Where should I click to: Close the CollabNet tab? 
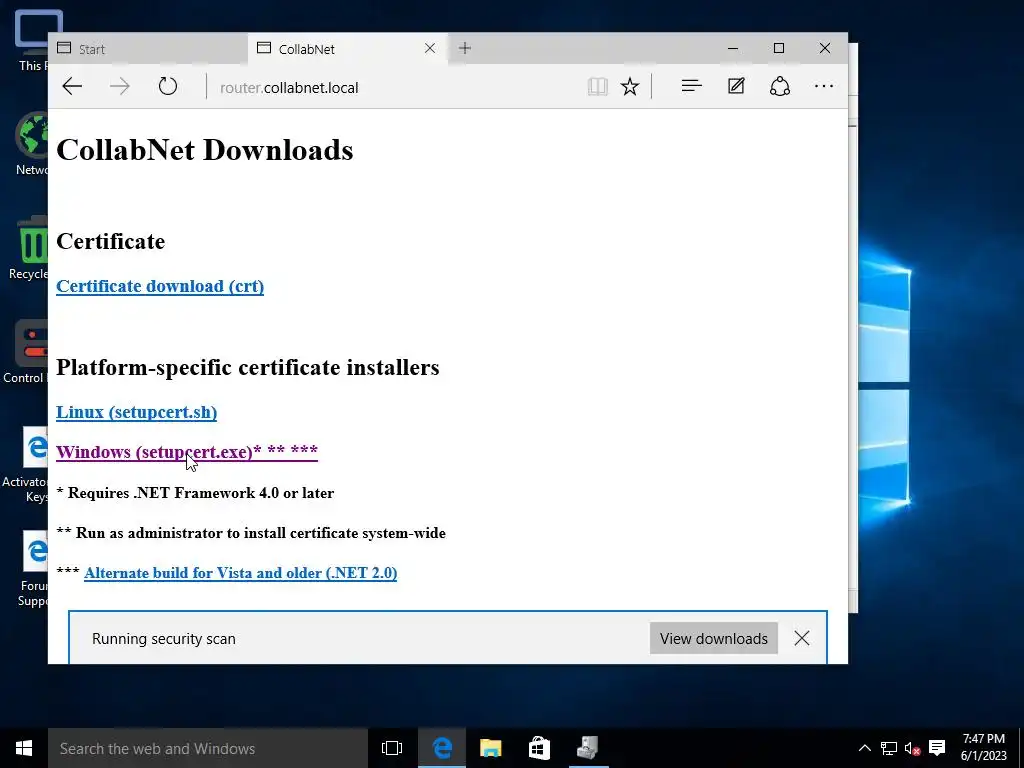pyautogui.click(x=430, y=48)
